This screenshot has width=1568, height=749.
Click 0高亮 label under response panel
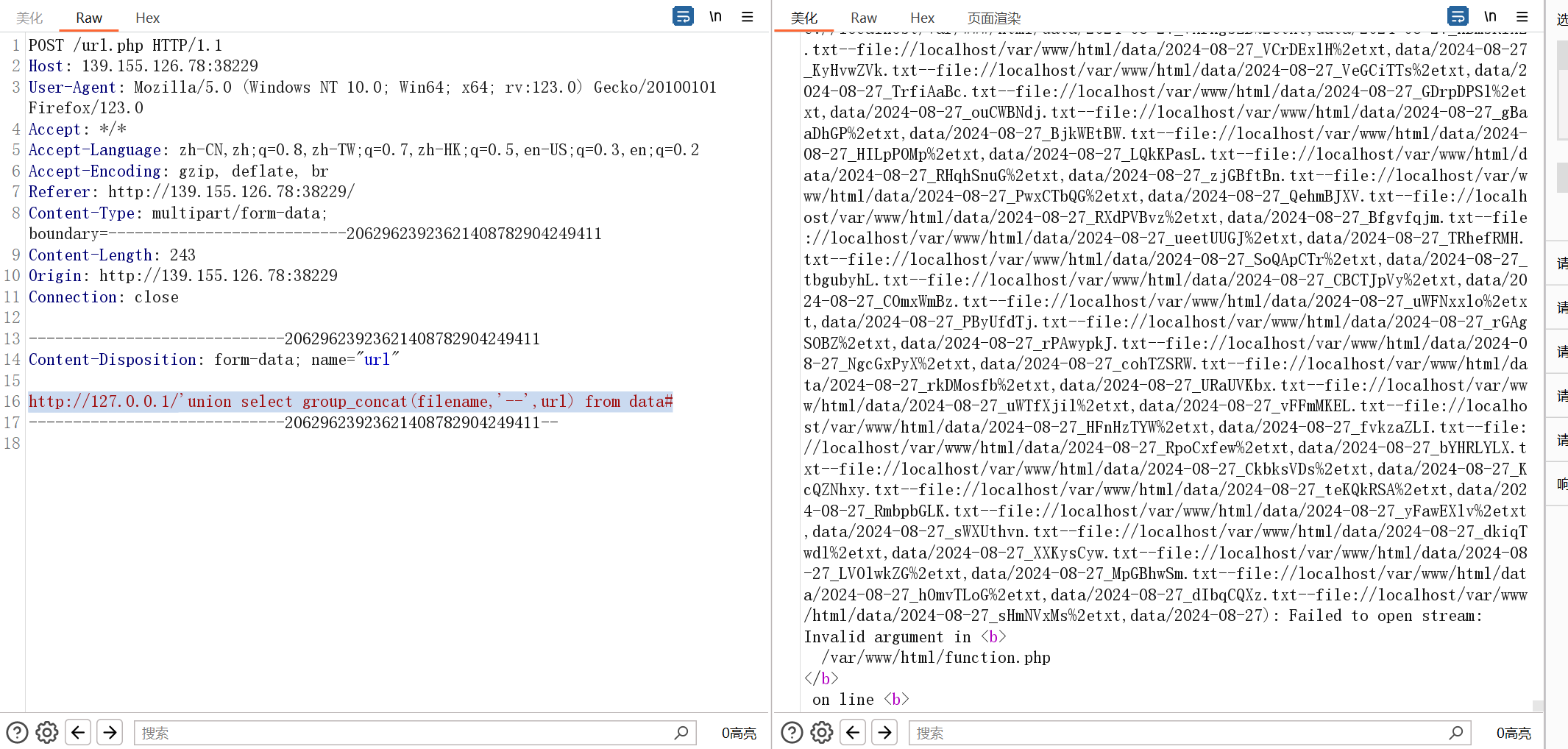point(1514,734)
